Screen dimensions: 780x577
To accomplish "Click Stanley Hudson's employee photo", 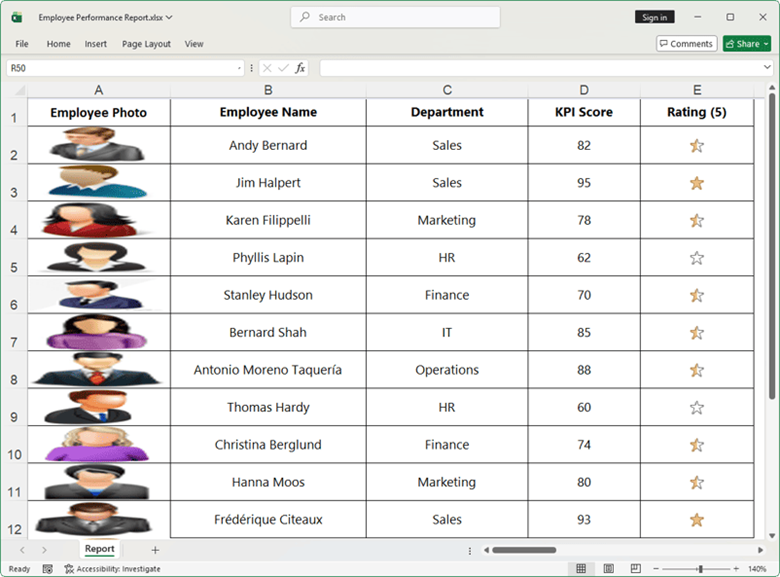I will pos(99,294).
